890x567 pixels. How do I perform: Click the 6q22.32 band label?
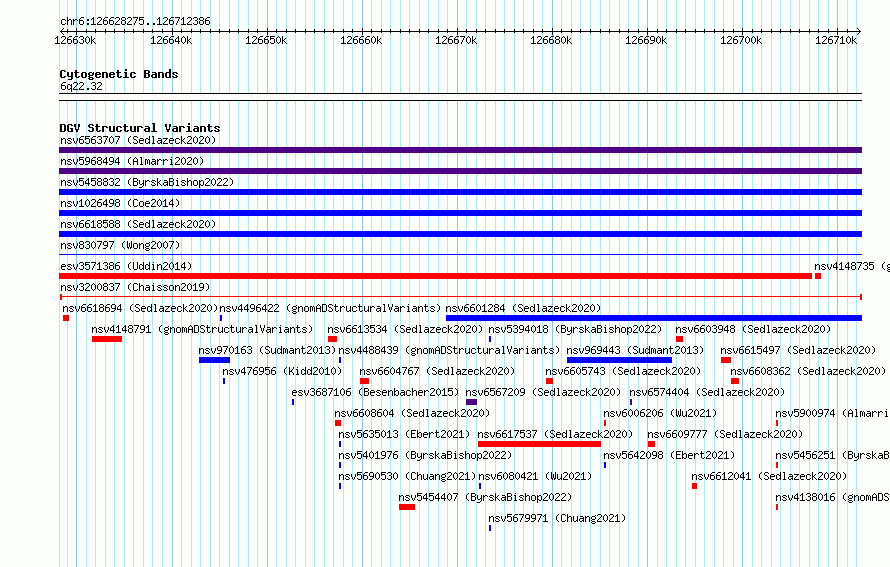(x=81, y=86)
